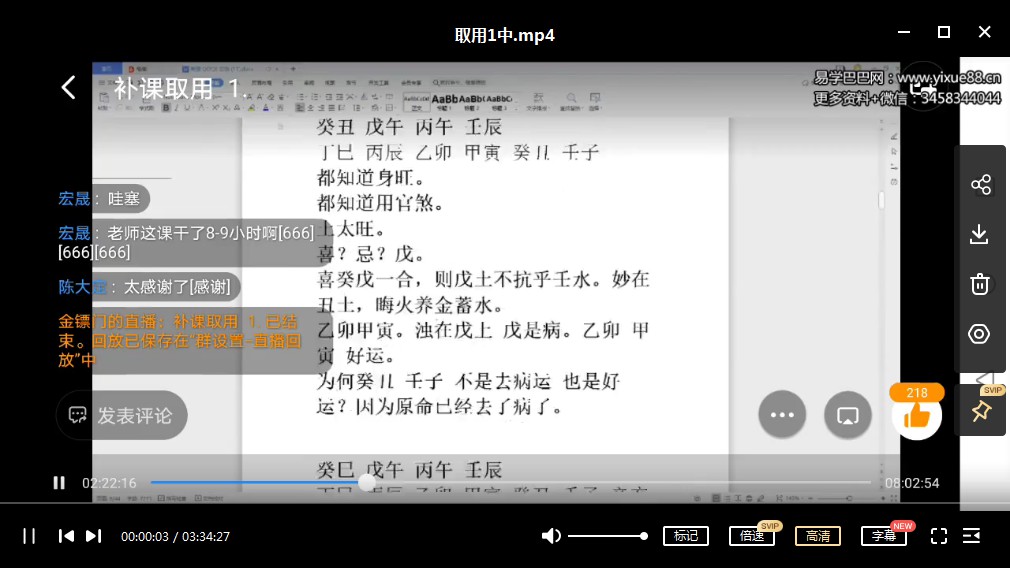Open the 倍速 playback speed menu
This screenshot has width=1010, height=568.
pos(752,536)
